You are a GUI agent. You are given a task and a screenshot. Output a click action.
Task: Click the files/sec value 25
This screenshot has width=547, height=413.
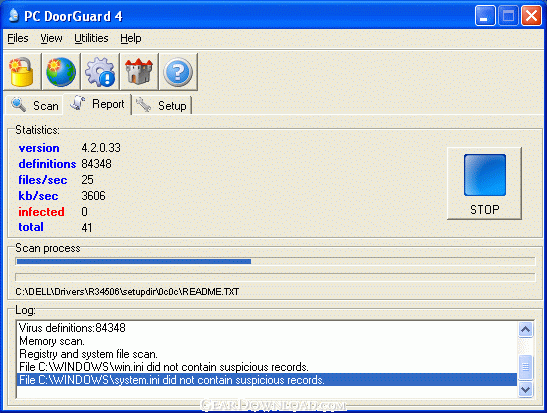point(88,180)
